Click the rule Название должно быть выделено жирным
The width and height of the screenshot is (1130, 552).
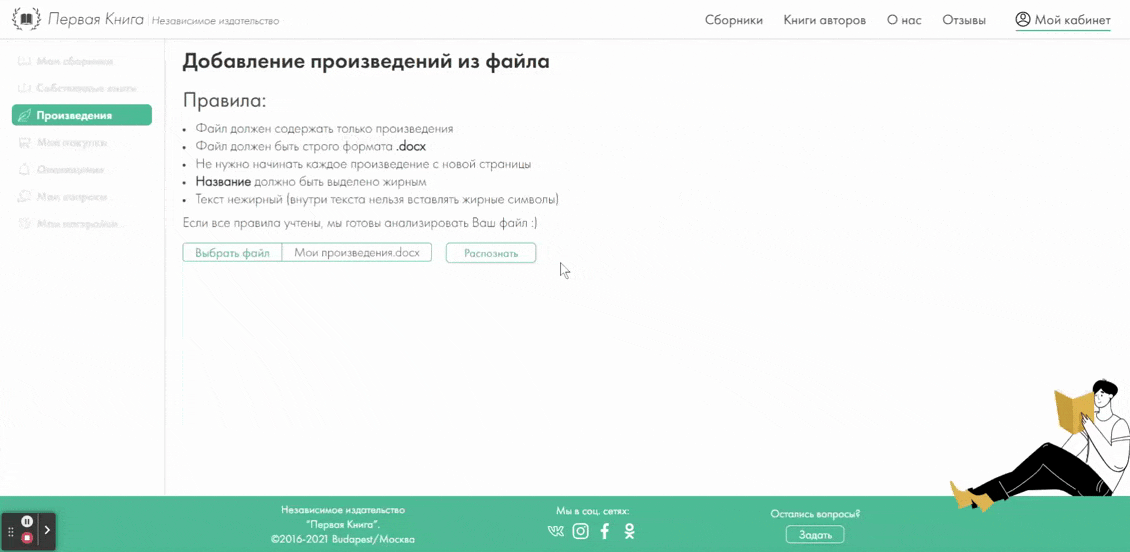click(x=311, y=182)
